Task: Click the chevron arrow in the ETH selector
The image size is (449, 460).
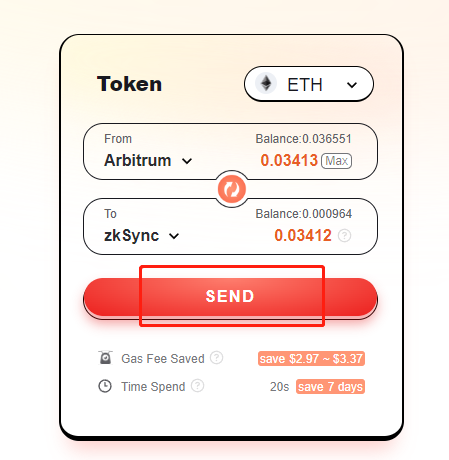Action: pyautogui.click(x=352, y=85)
